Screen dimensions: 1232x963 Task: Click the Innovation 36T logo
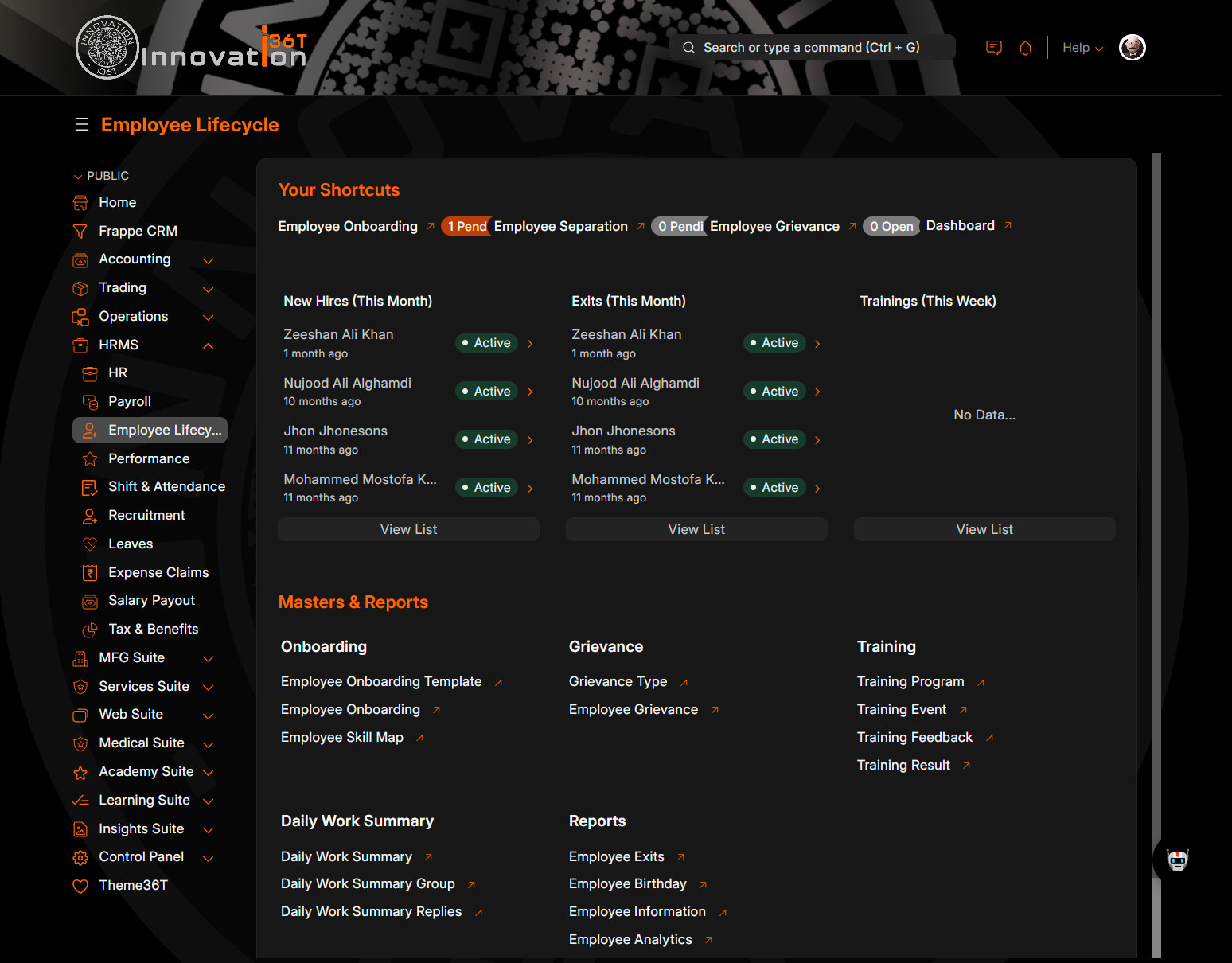[x=191, y=48]
